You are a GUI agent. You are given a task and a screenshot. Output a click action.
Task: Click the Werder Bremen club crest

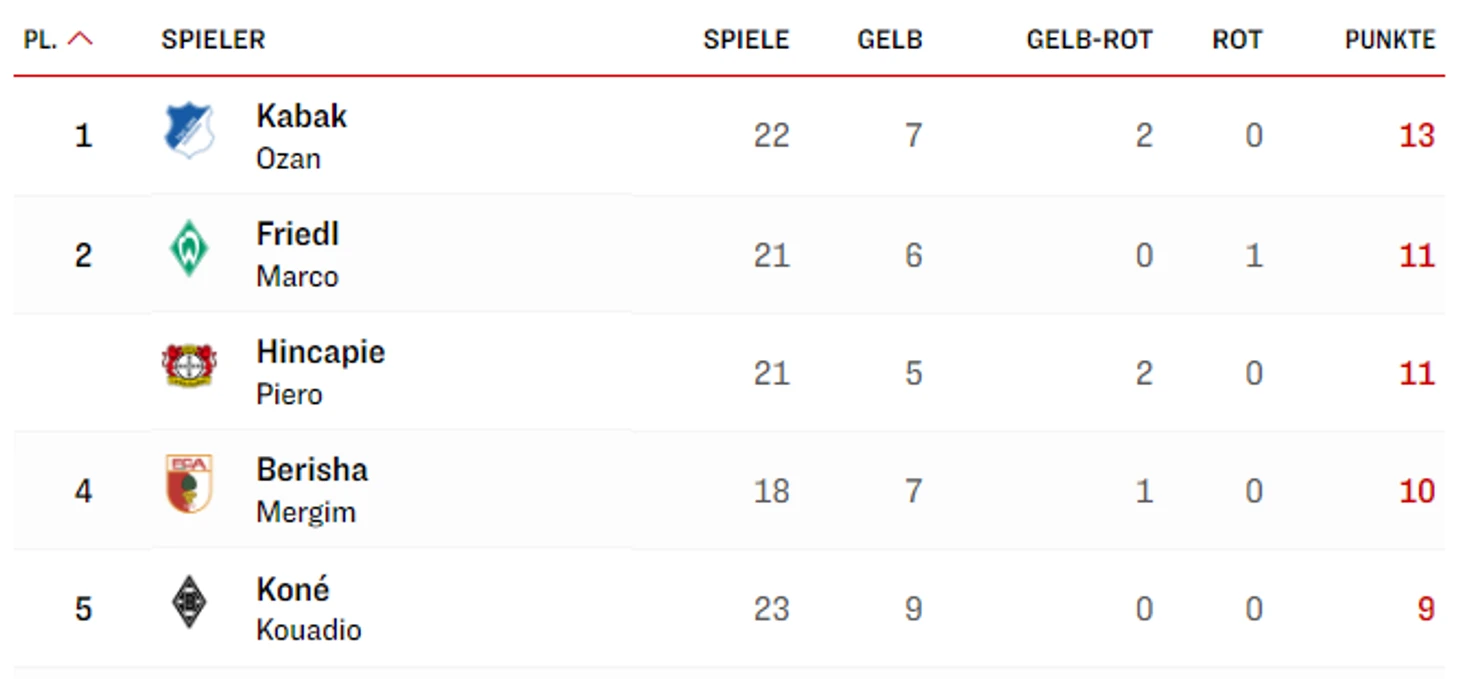(x=189, y=250)
